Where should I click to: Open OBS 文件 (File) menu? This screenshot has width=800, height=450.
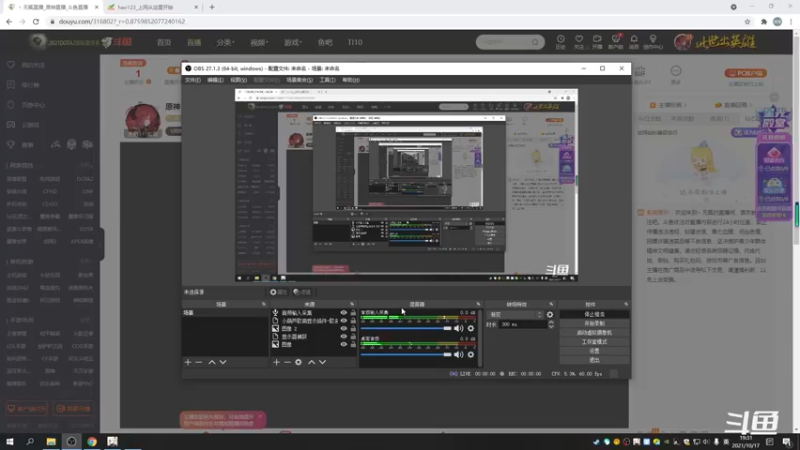click(192, 80)
